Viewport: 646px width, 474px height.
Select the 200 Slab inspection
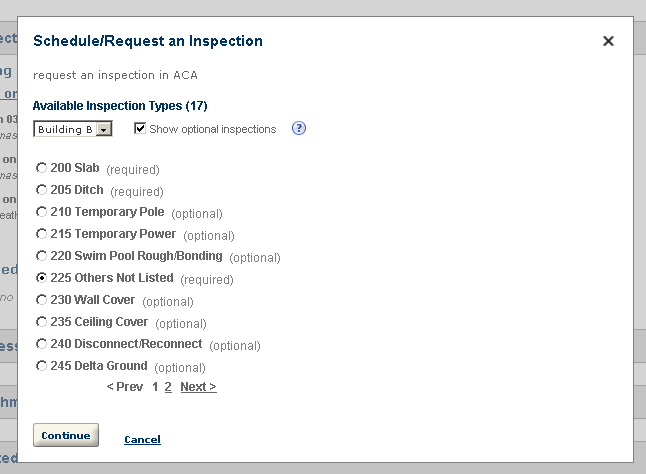(x=41, y=168)
